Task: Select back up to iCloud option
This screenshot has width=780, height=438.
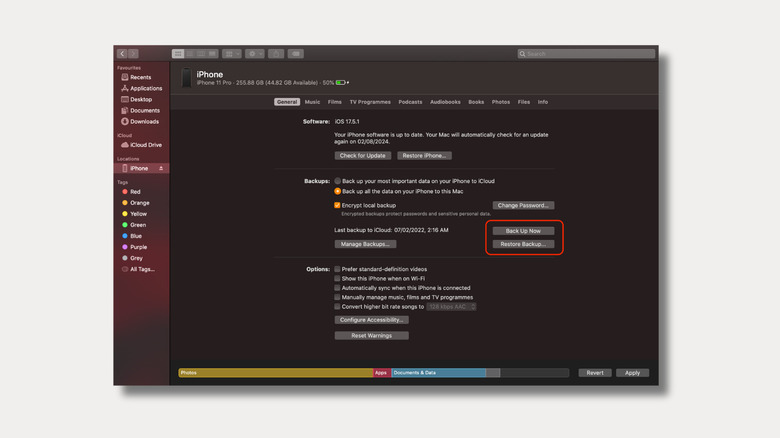Action: click(x=338, y=181)
